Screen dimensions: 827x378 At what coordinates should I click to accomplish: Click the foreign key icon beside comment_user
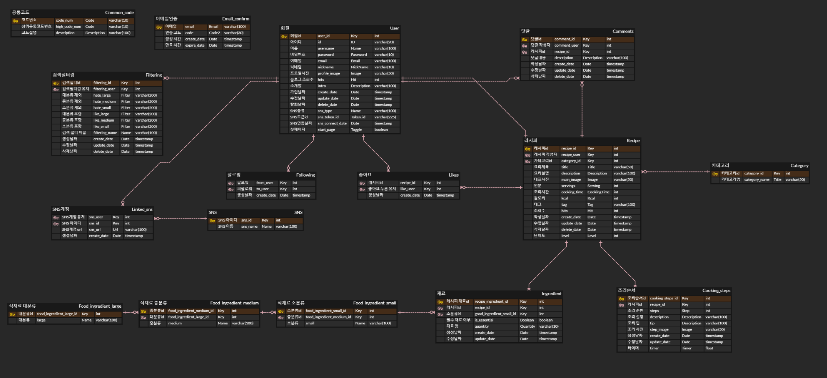(525, 45)
